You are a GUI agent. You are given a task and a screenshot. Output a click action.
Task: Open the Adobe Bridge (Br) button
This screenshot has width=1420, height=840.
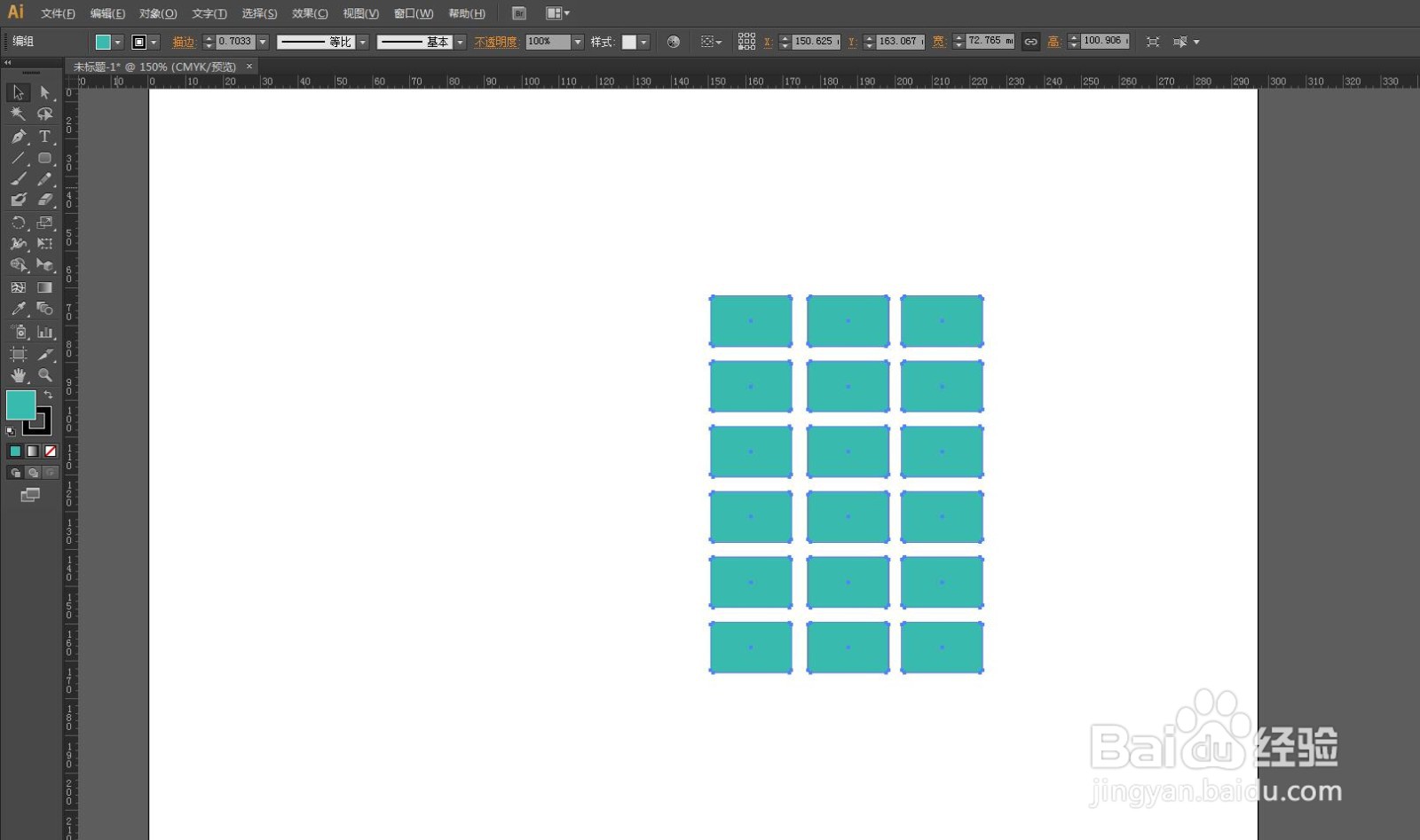tap(519, 13)
